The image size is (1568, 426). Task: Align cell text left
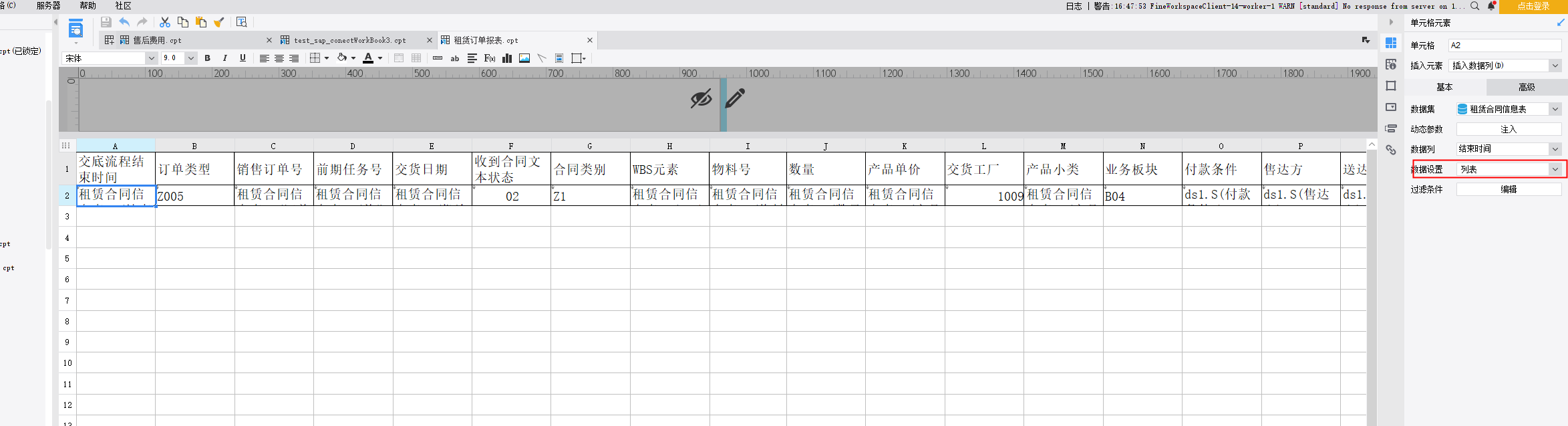tap(265, 58)
